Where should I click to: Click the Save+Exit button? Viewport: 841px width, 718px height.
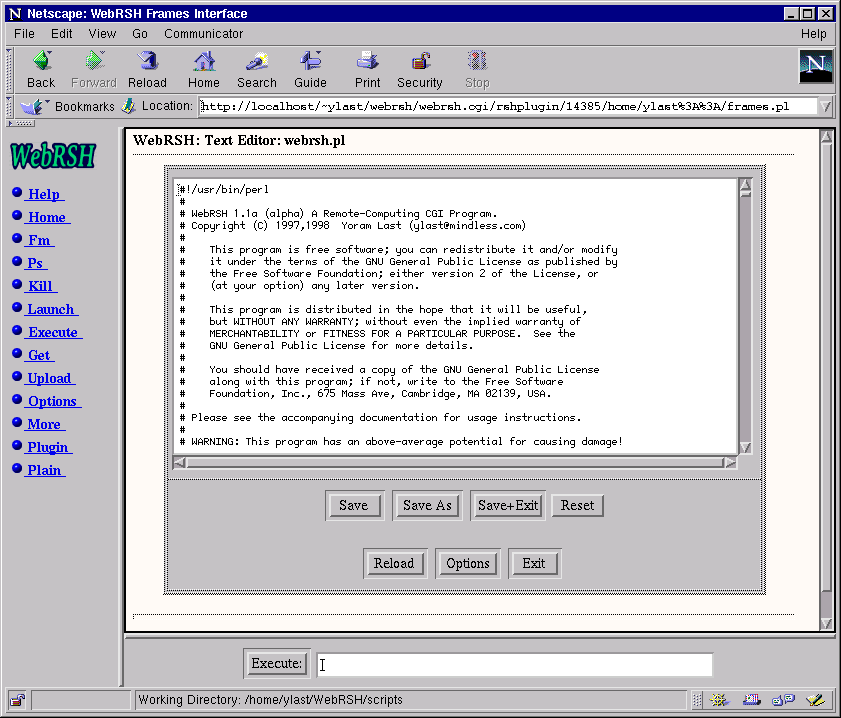[x=508, y=506]
